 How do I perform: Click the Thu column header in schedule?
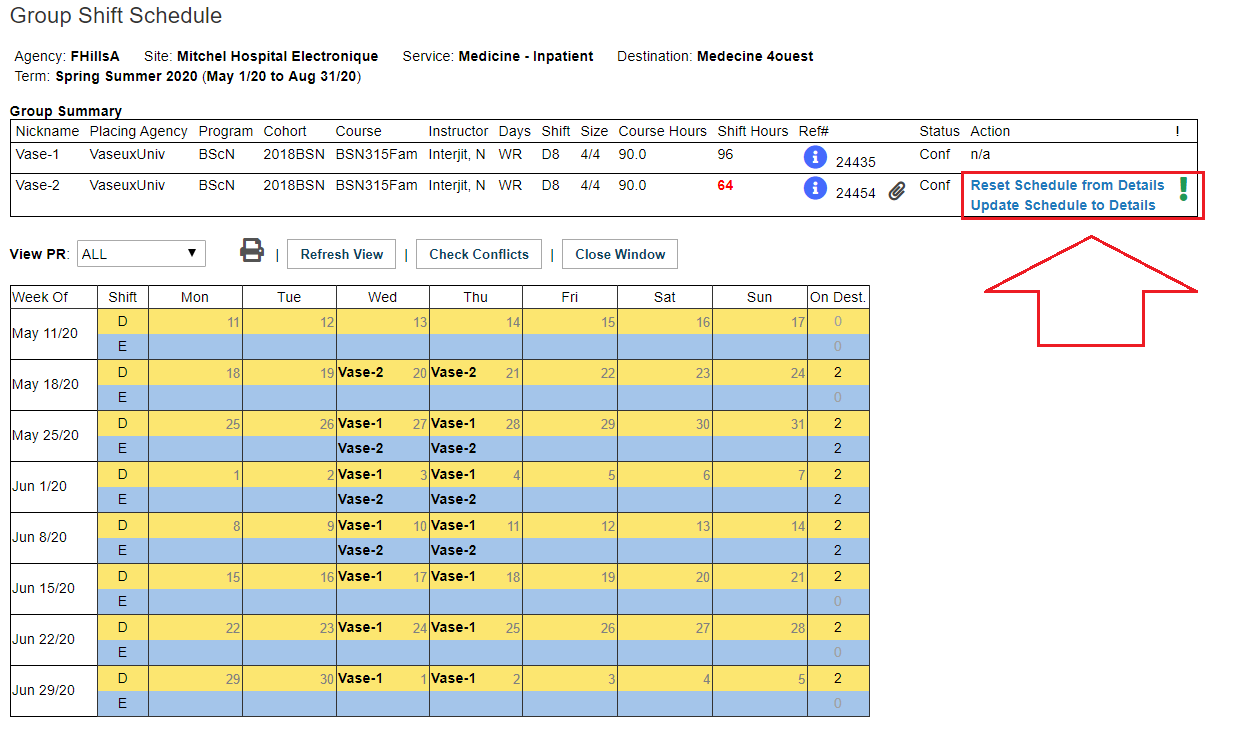pyautogui.click(x=476, y=297)
